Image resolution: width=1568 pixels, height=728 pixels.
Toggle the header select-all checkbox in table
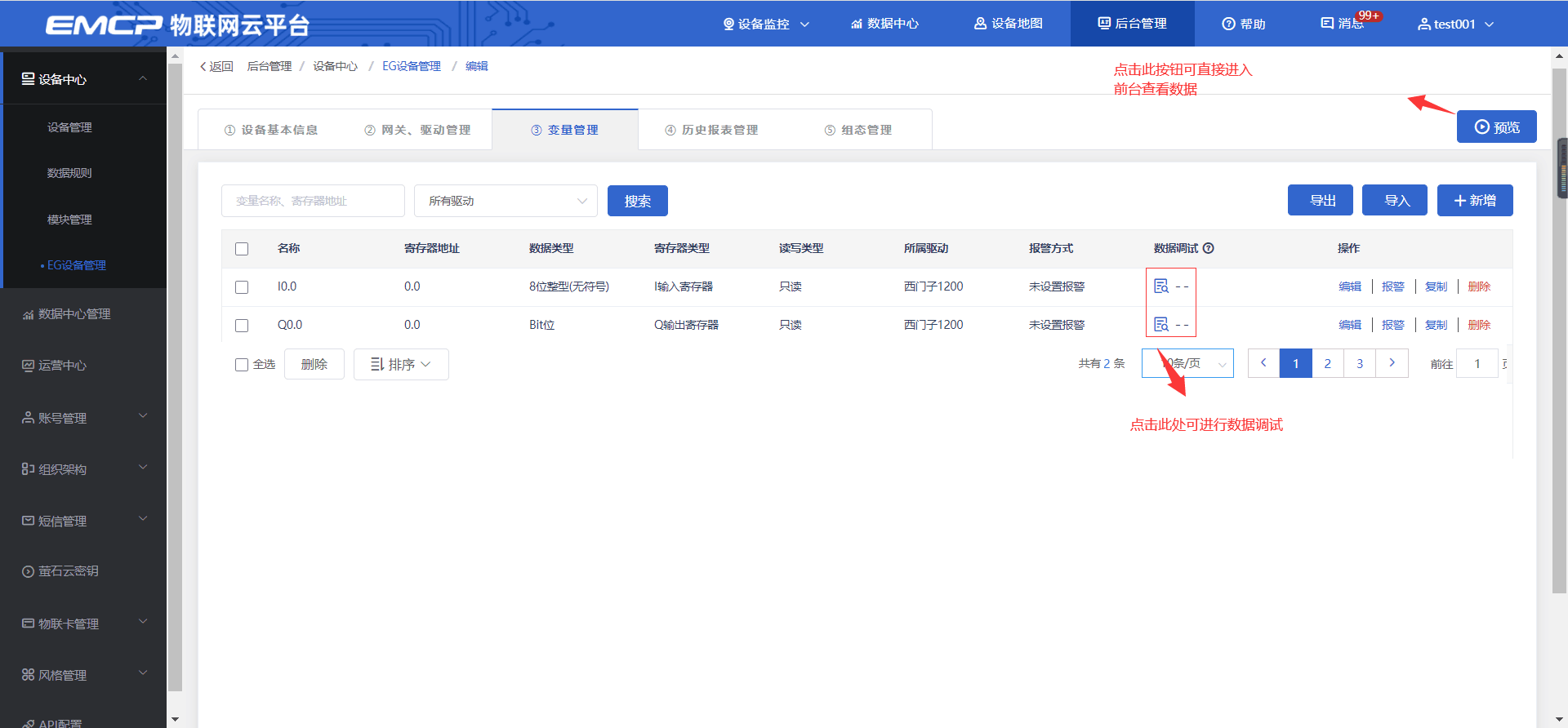[242, 249]
